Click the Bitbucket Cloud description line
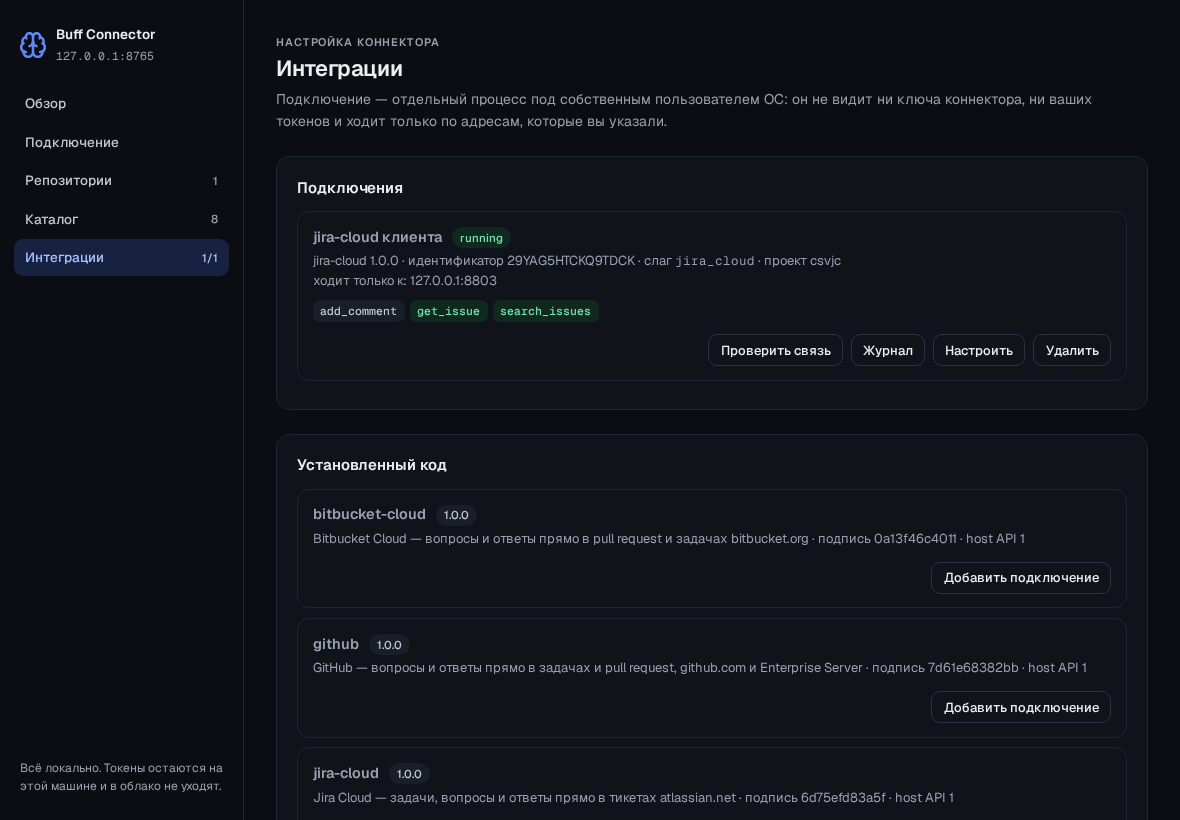The width and height of the screenshot is (1180, 820). 669,539
